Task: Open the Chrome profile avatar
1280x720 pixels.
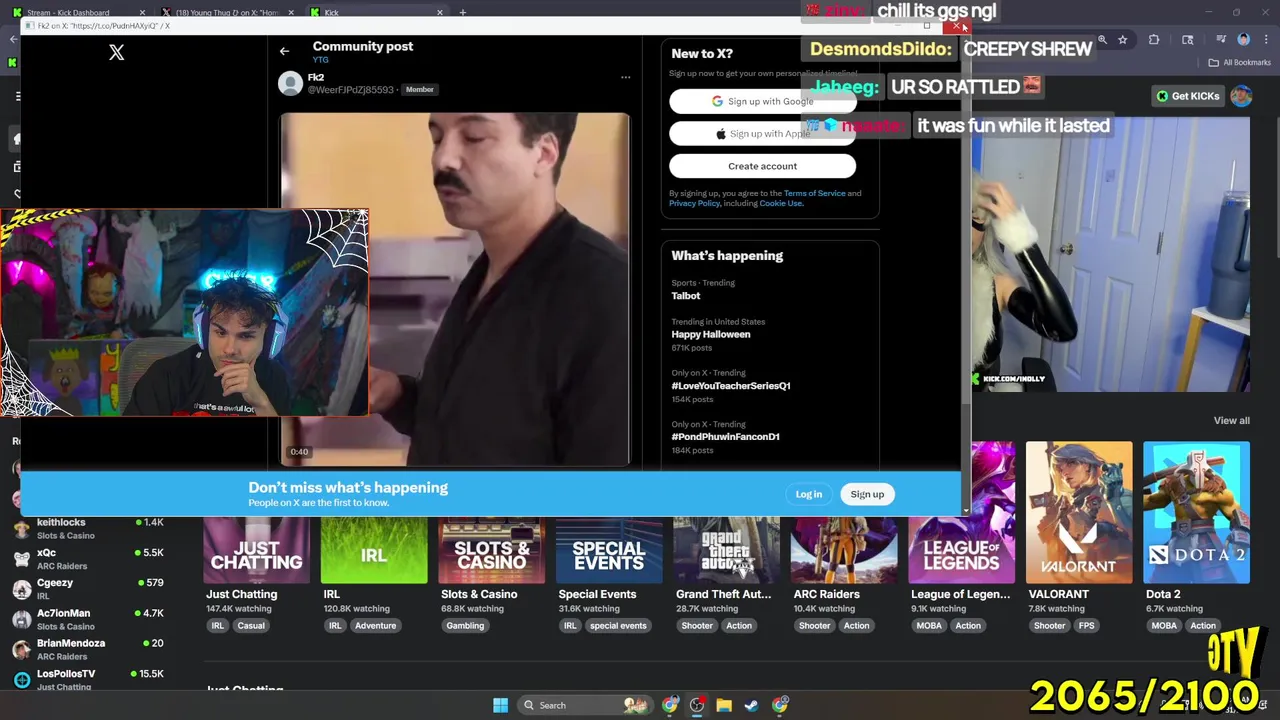Action: click(1244, 40)
